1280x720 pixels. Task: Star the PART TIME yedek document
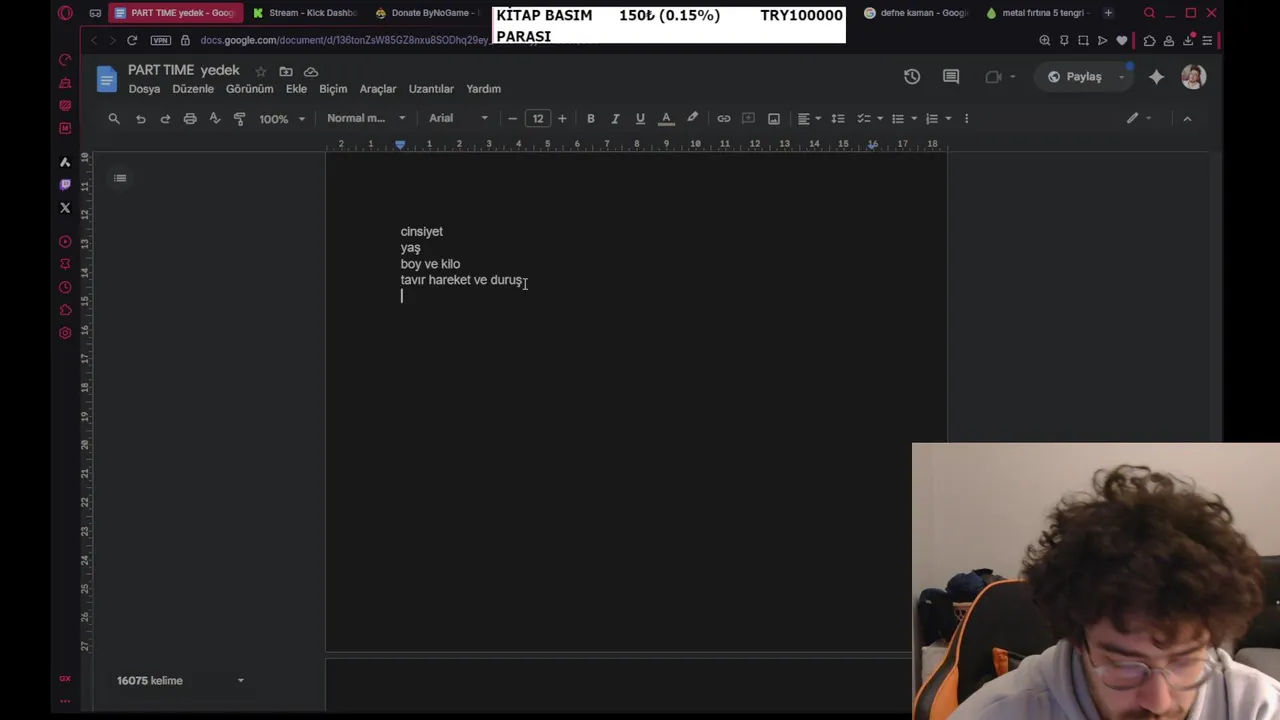(261, 71)
